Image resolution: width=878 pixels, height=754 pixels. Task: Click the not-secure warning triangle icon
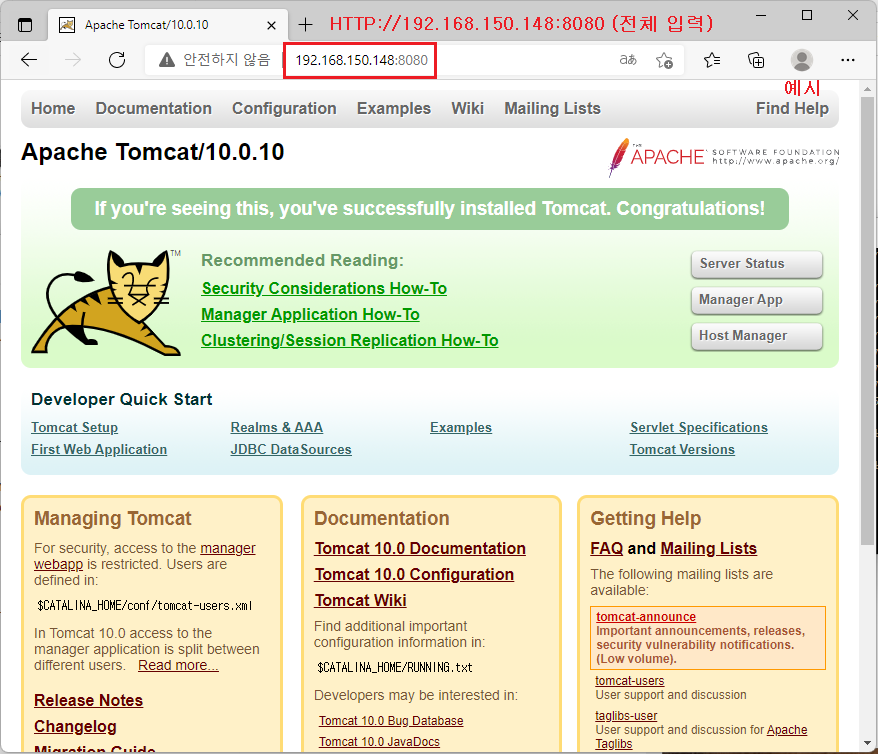click(x=166, y=60)
